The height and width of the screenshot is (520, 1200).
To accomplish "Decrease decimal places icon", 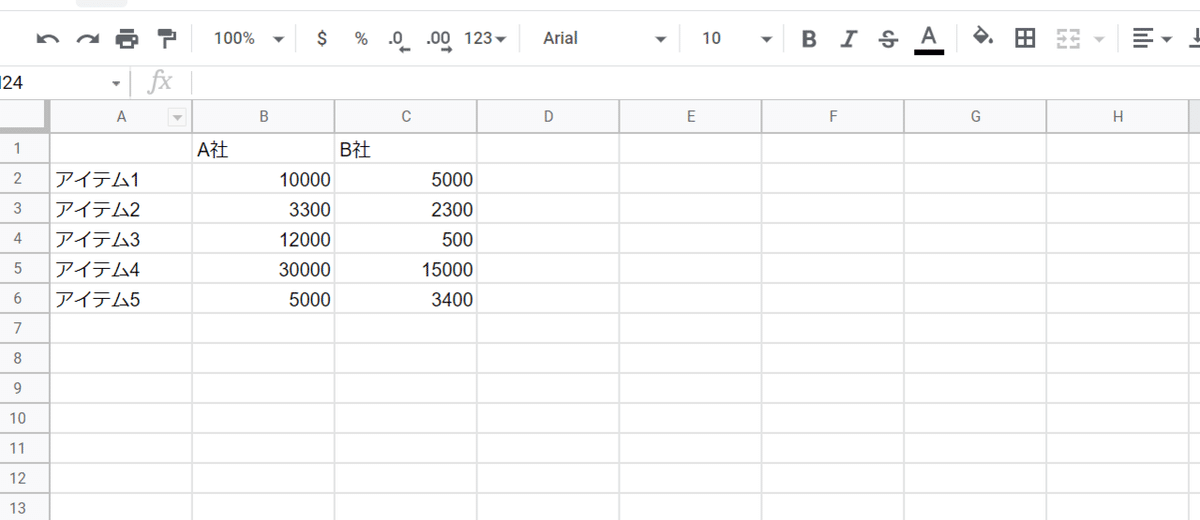I will (399, 39).
